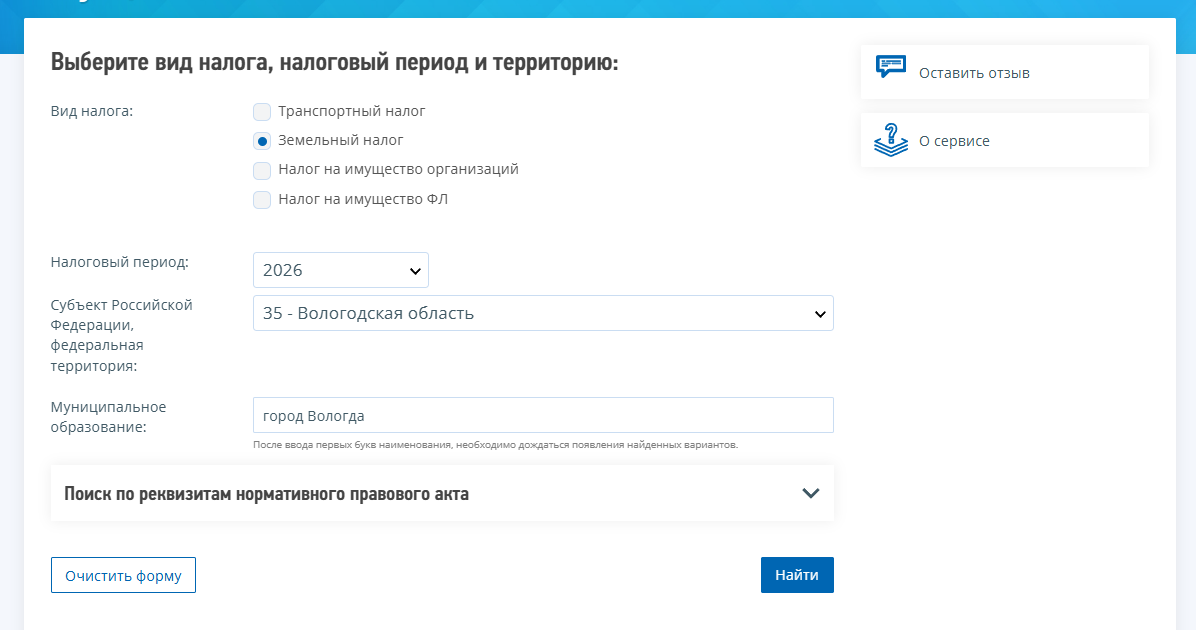Screen dimensions: 1196x630
Task: Select the Транспортный налог checkbox
Action: 262,112
